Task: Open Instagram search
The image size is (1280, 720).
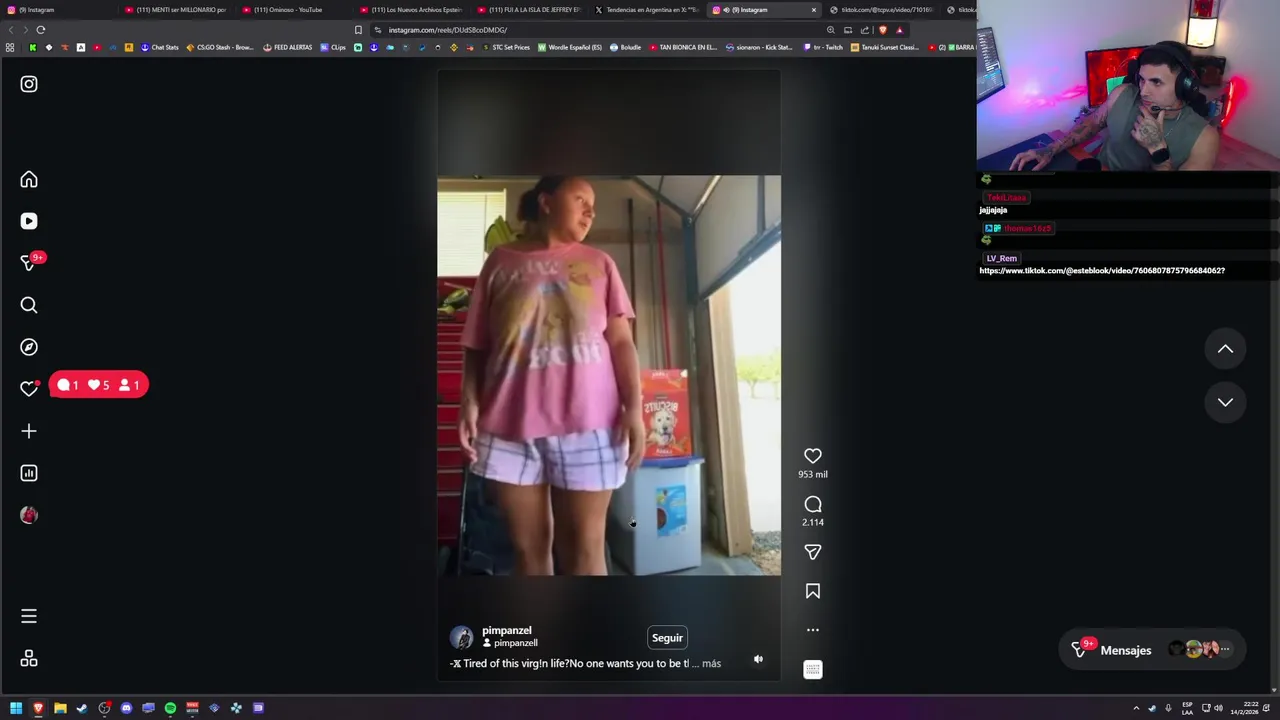Action: point(29,305)
